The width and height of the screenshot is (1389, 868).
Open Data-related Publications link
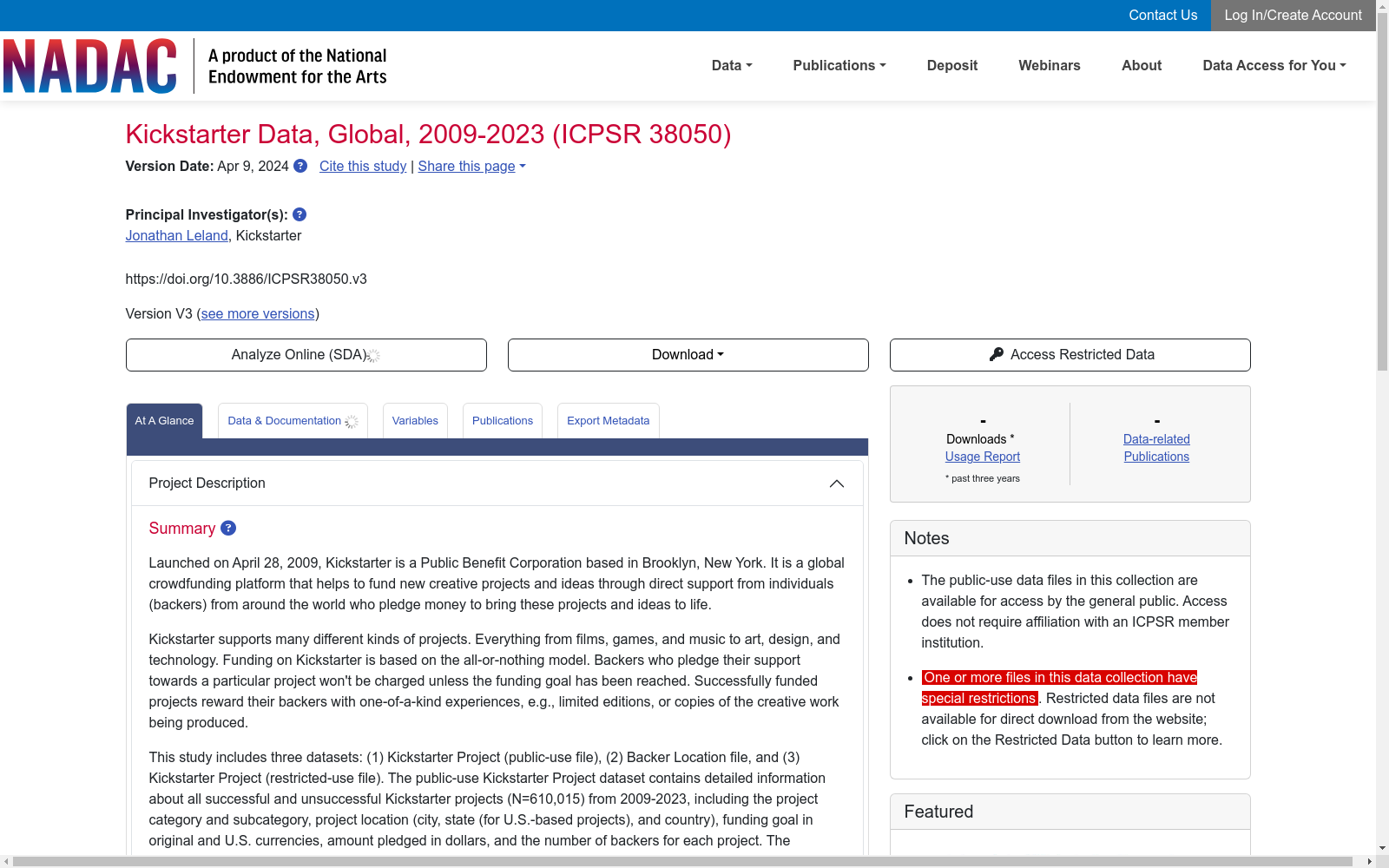click(x=1156, y=448)
